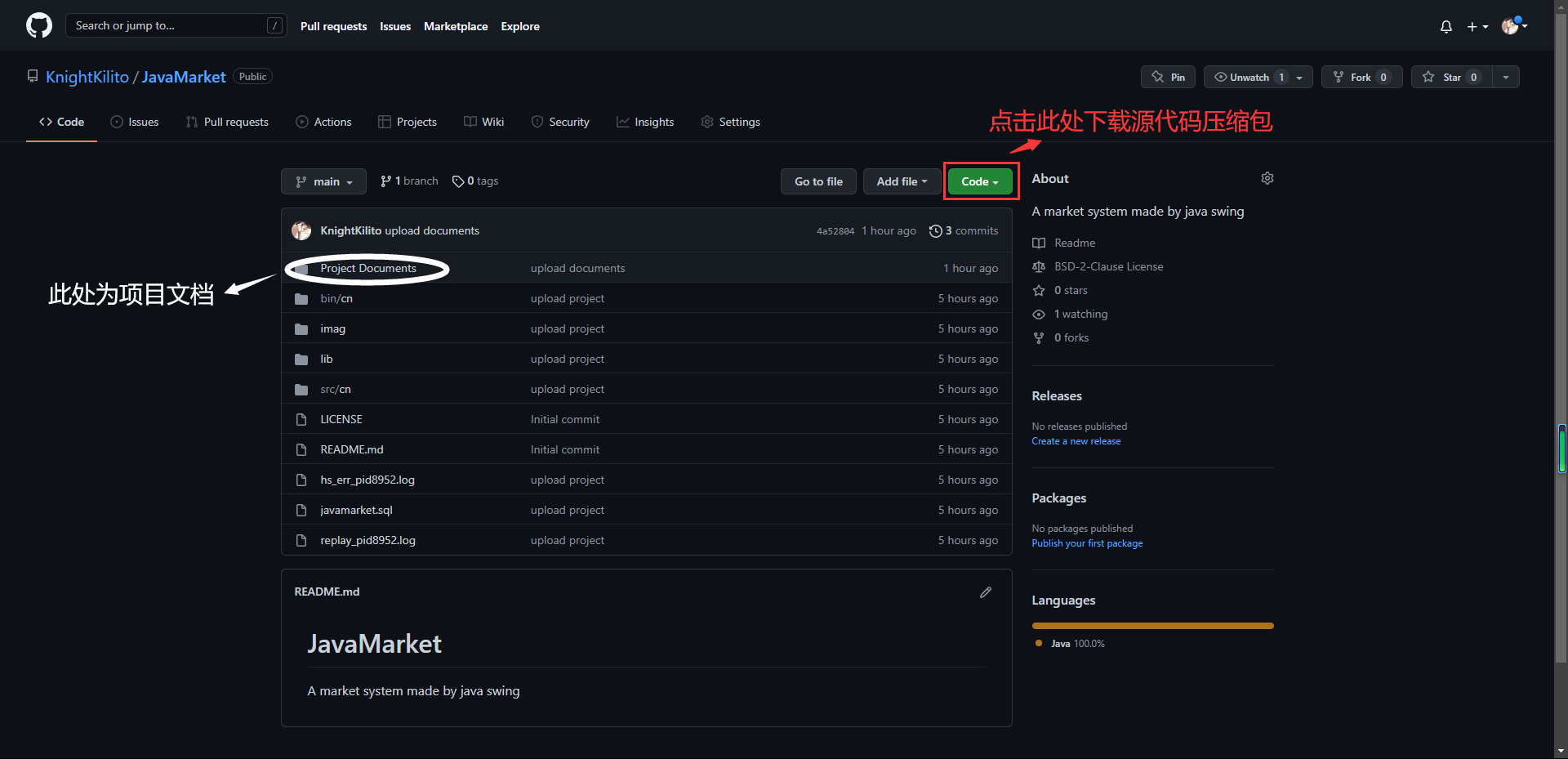1568x759 pixels.
Task: Click Publish your first package
Action: point(1087,543)
